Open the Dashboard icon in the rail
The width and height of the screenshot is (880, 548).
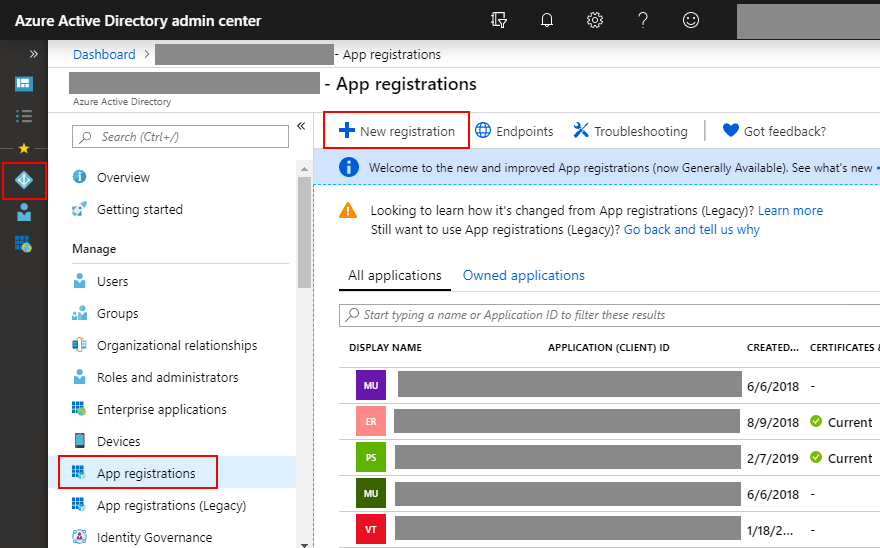[24, 84]
